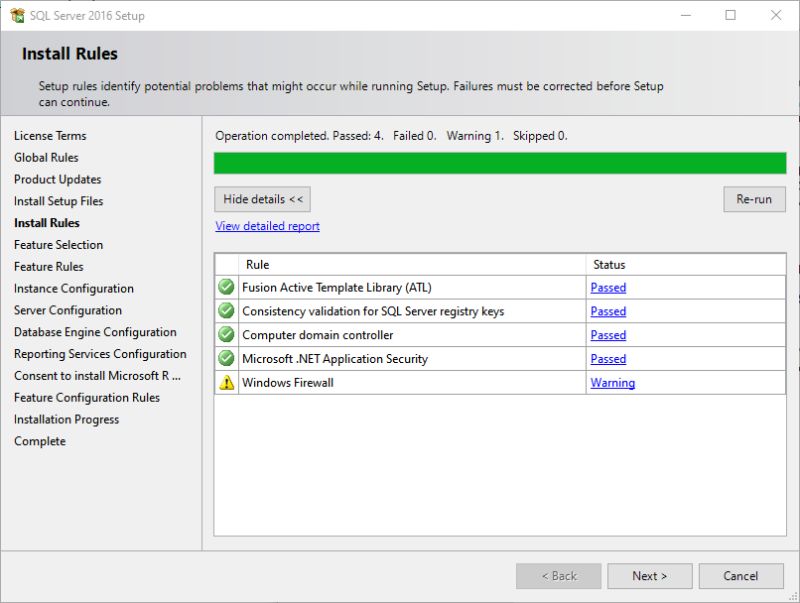Screen dimensions: 800x603
Task: Click the green progress bar
Action: click(498, 162)
